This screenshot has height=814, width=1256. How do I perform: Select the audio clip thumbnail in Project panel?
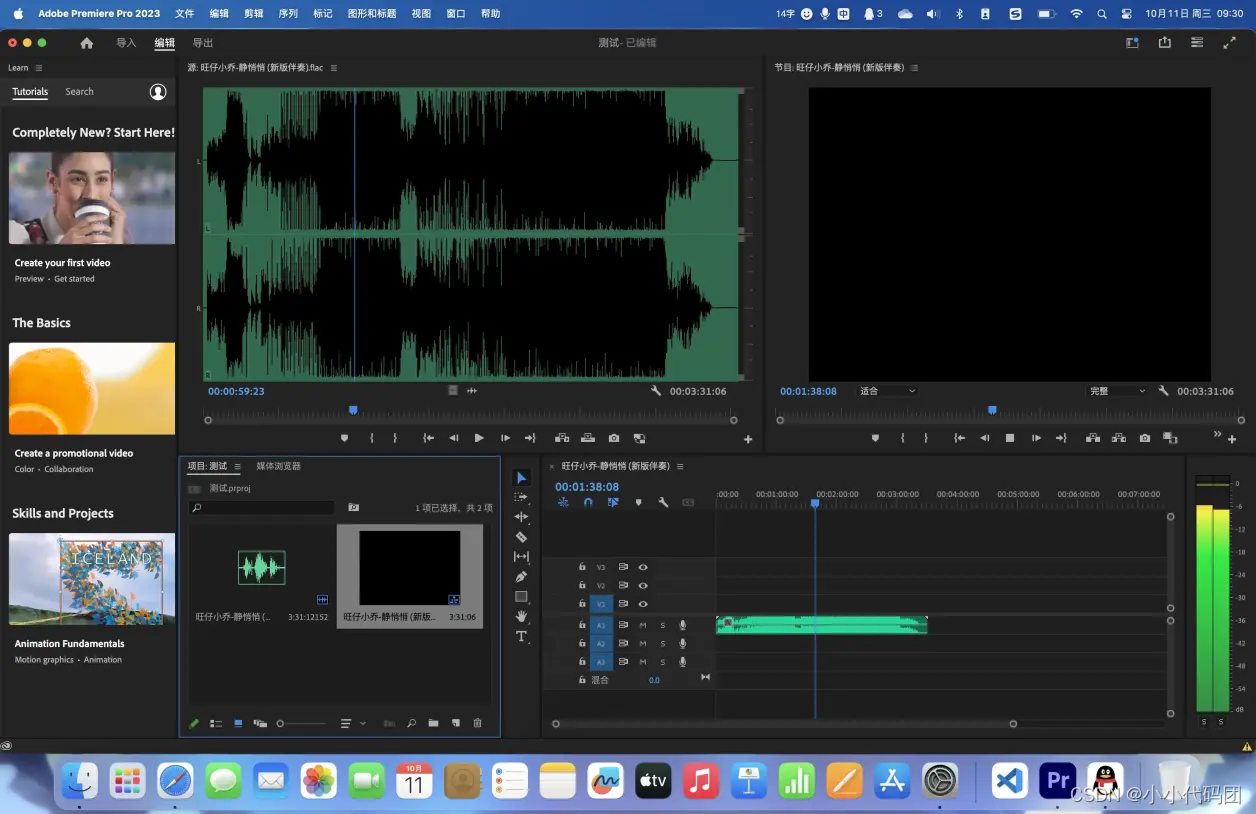(261, 568)
